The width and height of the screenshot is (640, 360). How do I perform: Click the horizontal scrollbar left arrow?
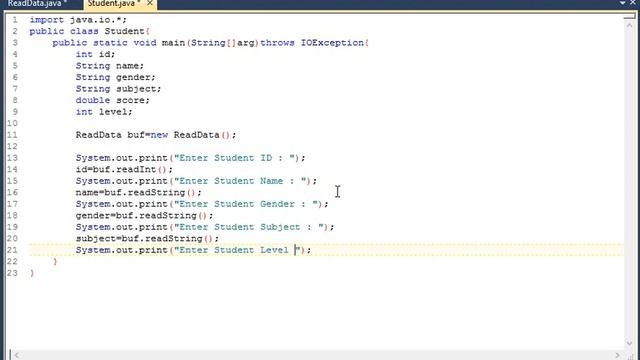coord(17,355)
